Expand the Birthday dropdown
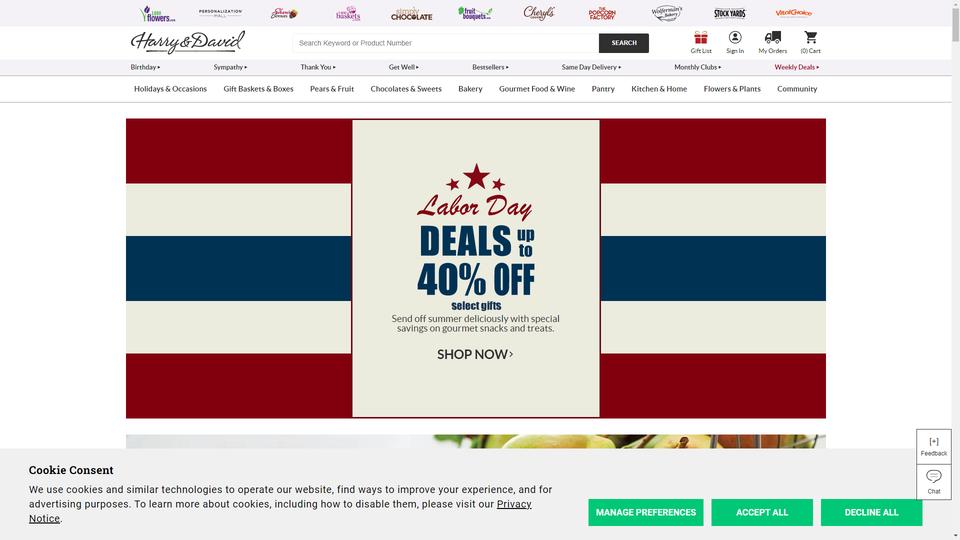Screen dimensions: 960x540 coord(145,67)
